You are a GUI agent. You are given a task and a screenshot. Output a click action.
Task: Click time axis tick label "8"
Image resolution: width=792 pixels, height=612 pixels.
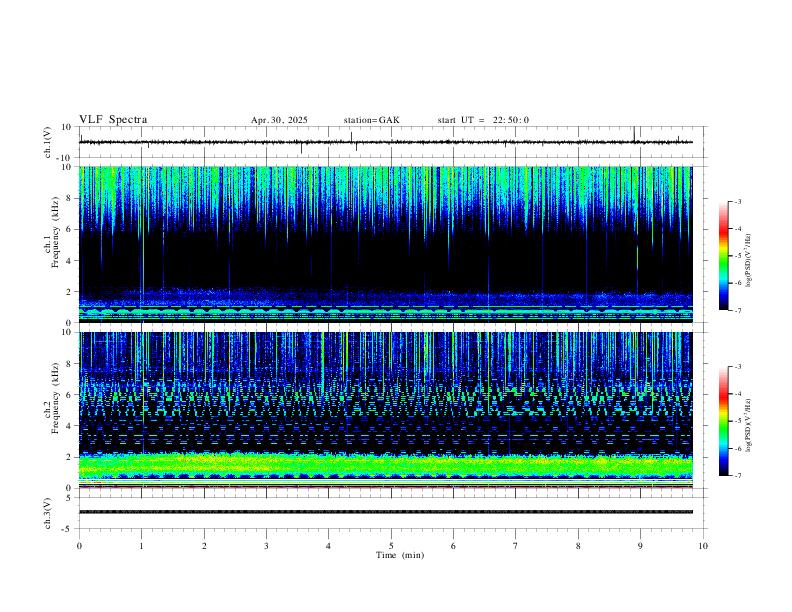[x=578, y=546]
